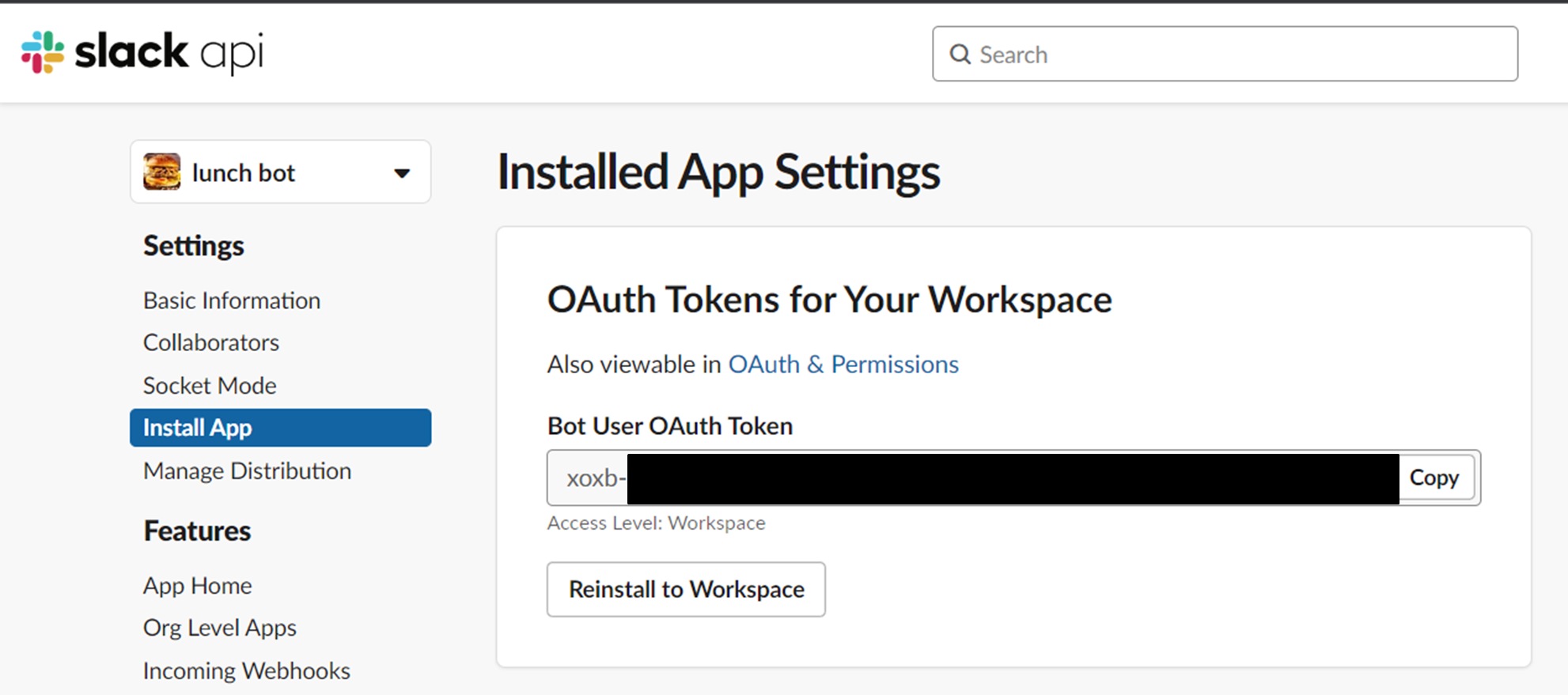Screen dimensions: 1568x695
Task: Open the Incoming Webhooks page
Action: [x=246, y=670]
